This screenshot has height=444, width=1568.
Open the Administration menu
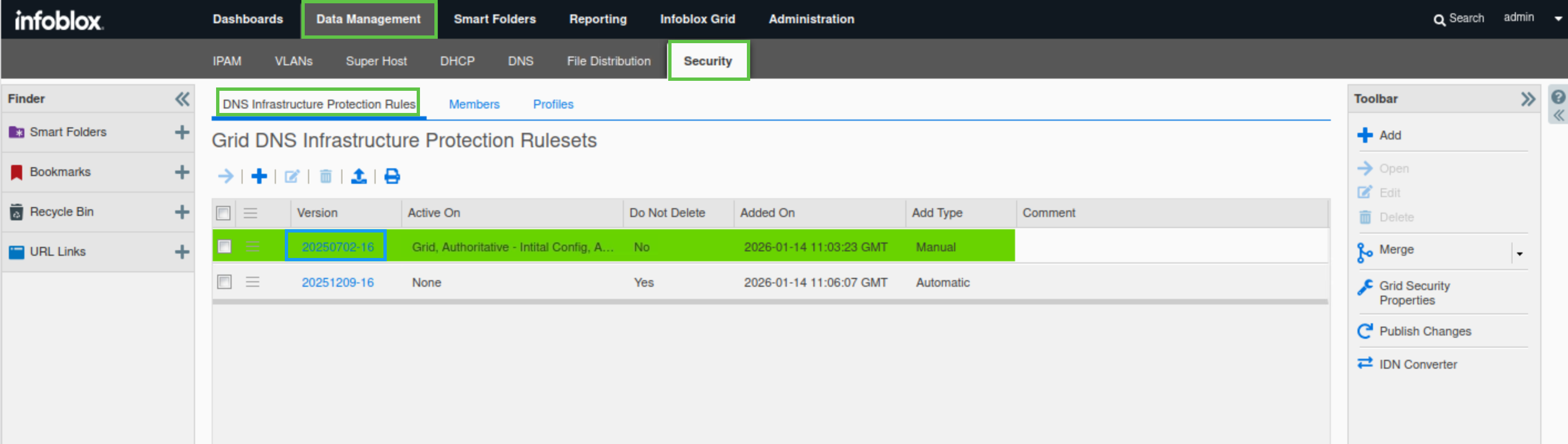click(x=811, y=19)
